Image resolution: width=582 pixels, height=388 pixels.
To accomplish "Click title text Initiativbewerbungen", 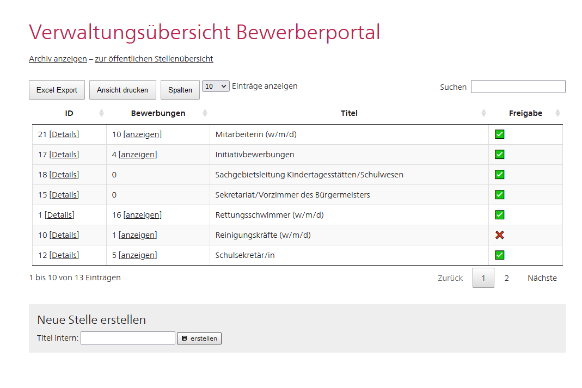I will tap(255, 154).
